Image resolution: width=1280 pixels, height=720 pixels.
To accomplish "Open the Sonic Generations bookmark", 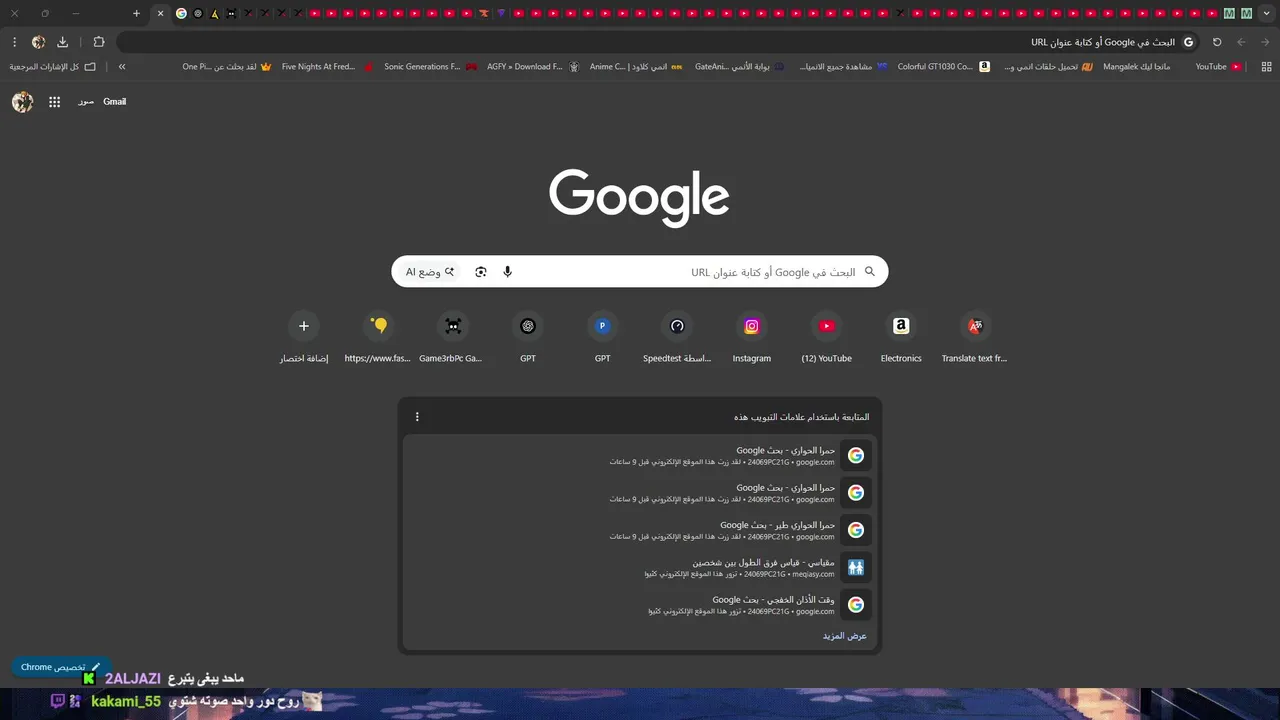I will pos(430,67).
